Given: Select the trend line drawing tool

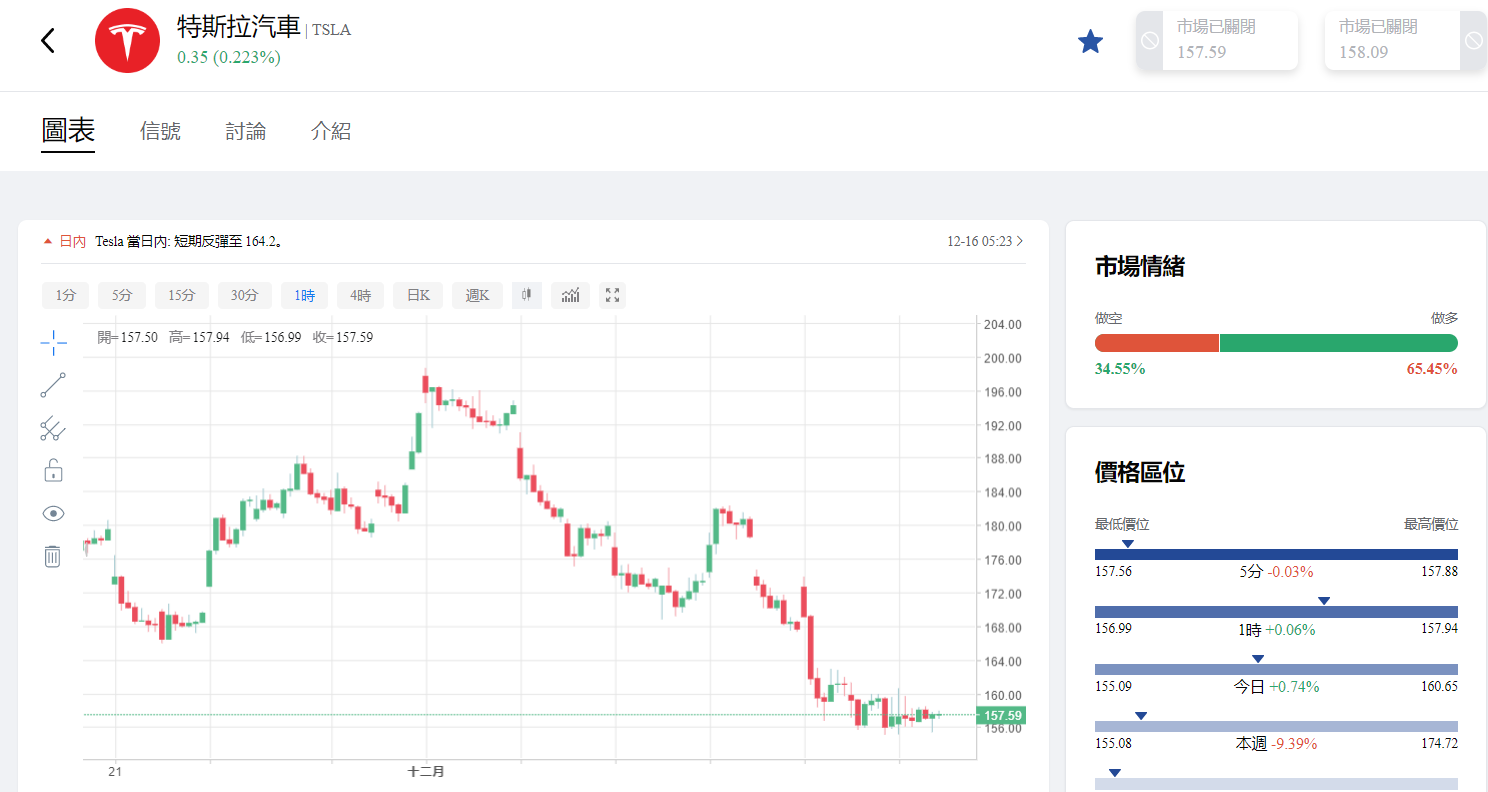Looking at the screenshot, I should (53, 385).
